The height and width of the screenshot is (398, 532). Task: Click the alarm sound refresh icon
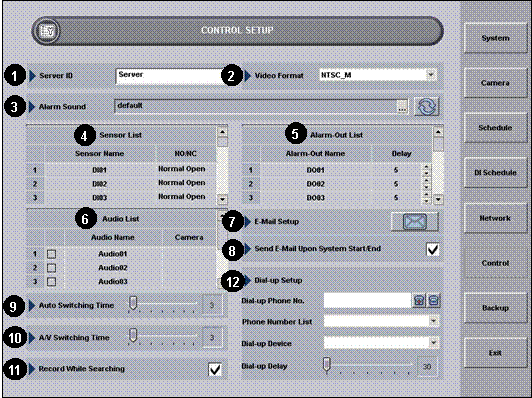point(426,107)
